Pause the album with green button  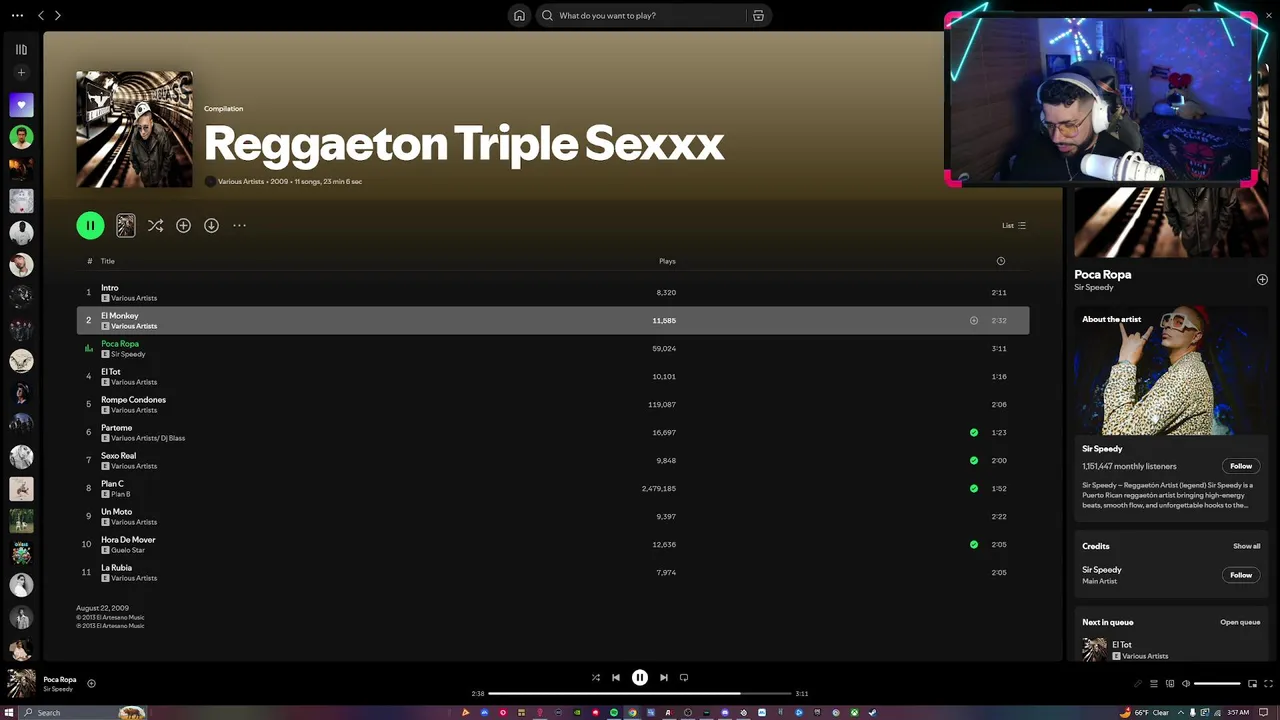(90, 225)
